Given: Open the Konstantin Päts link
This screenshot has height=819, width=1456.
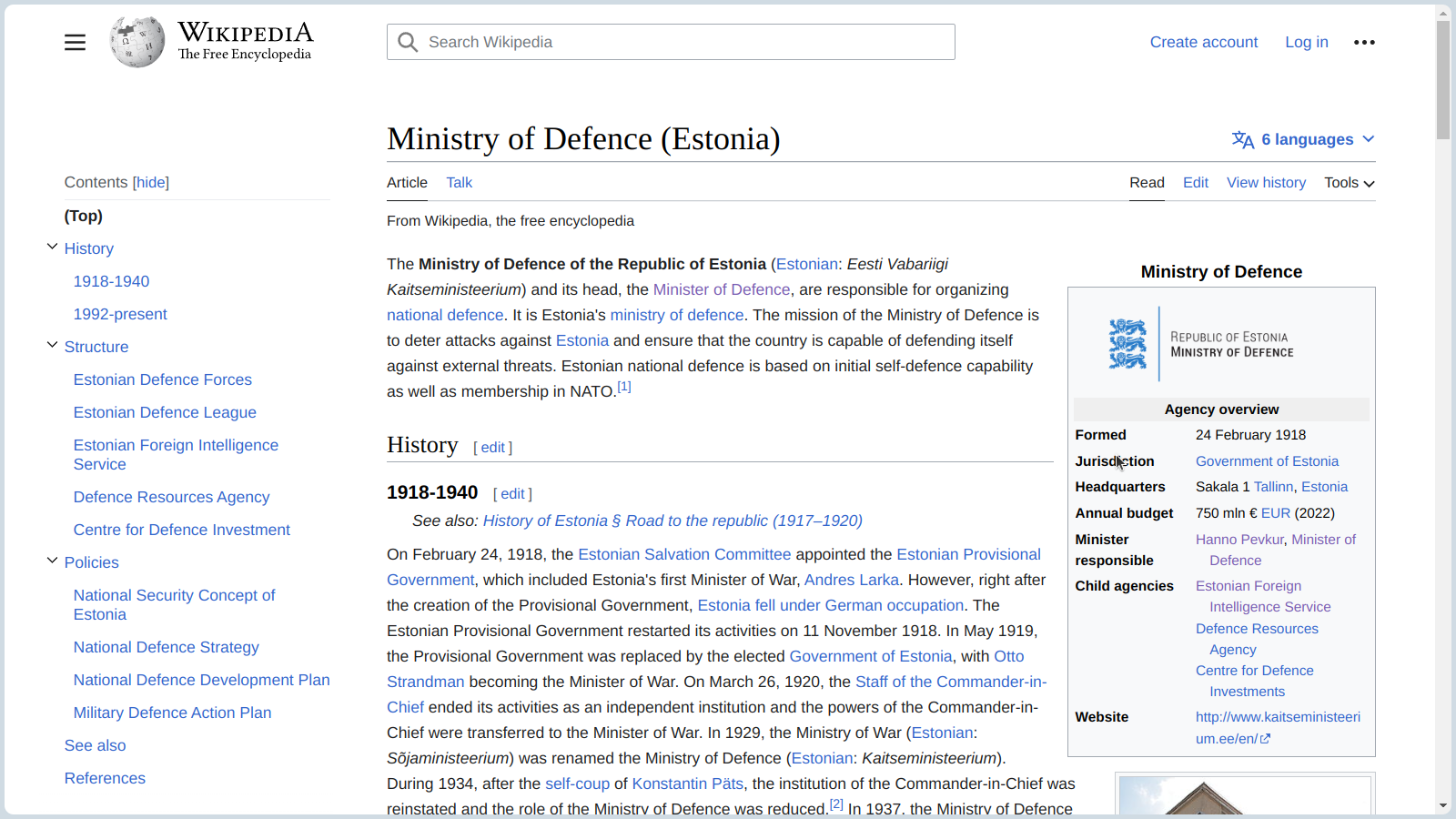Looking at the screenshot, I should pos(688,784).
